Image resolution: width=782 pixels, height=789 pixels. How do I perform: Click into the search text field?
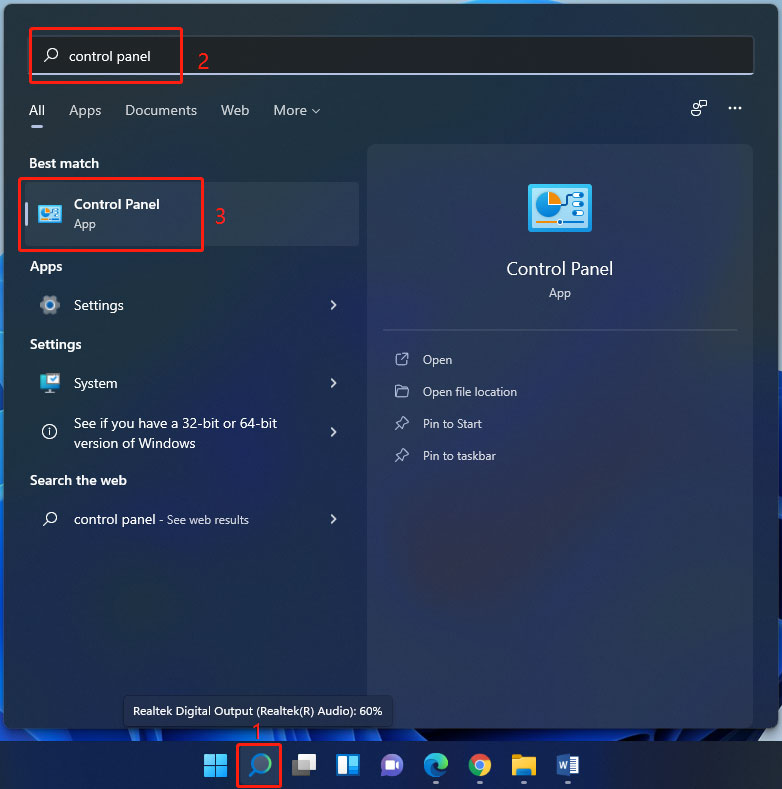click(392, 55)
